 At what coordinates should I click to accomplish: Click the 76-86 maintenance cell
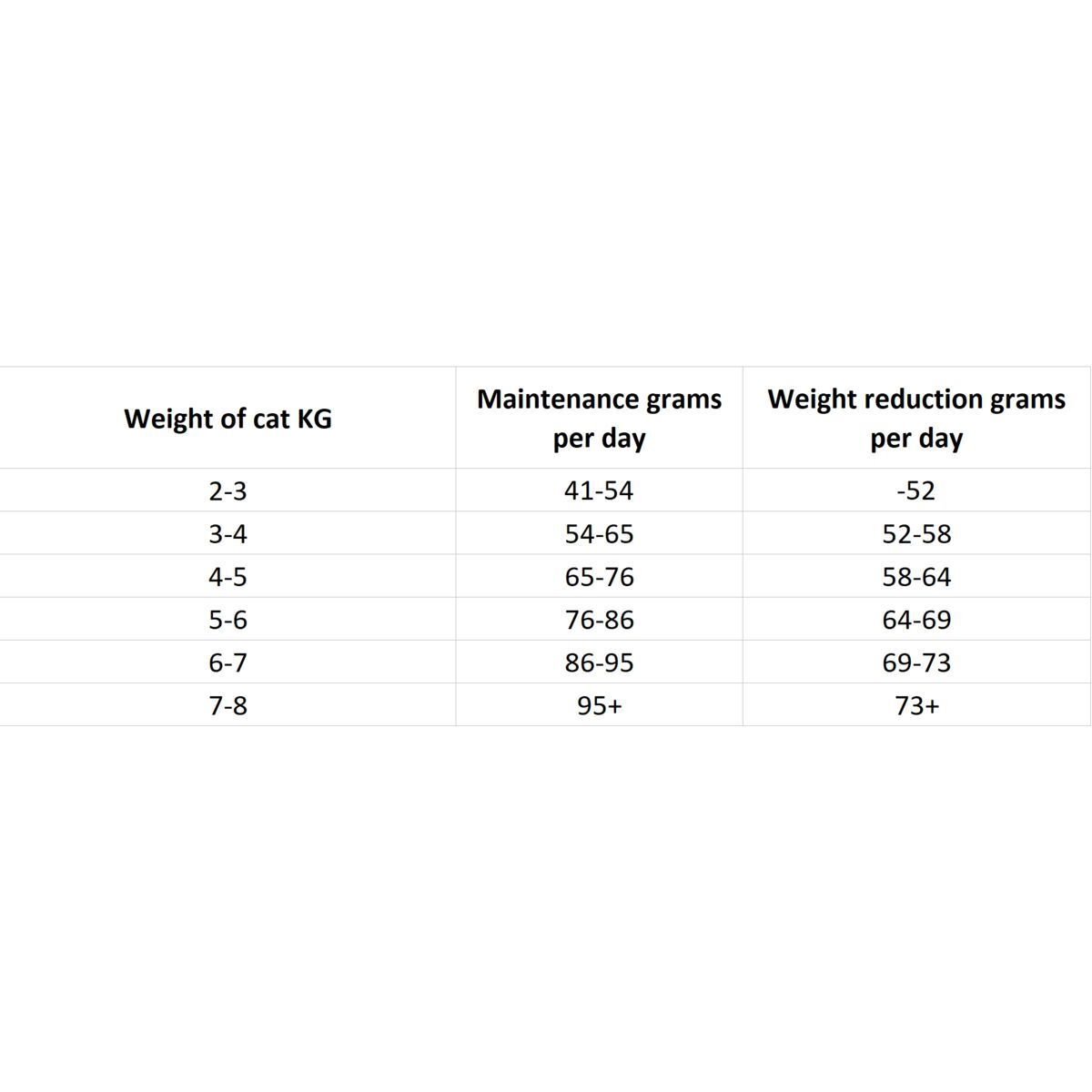tap(599, 620)
